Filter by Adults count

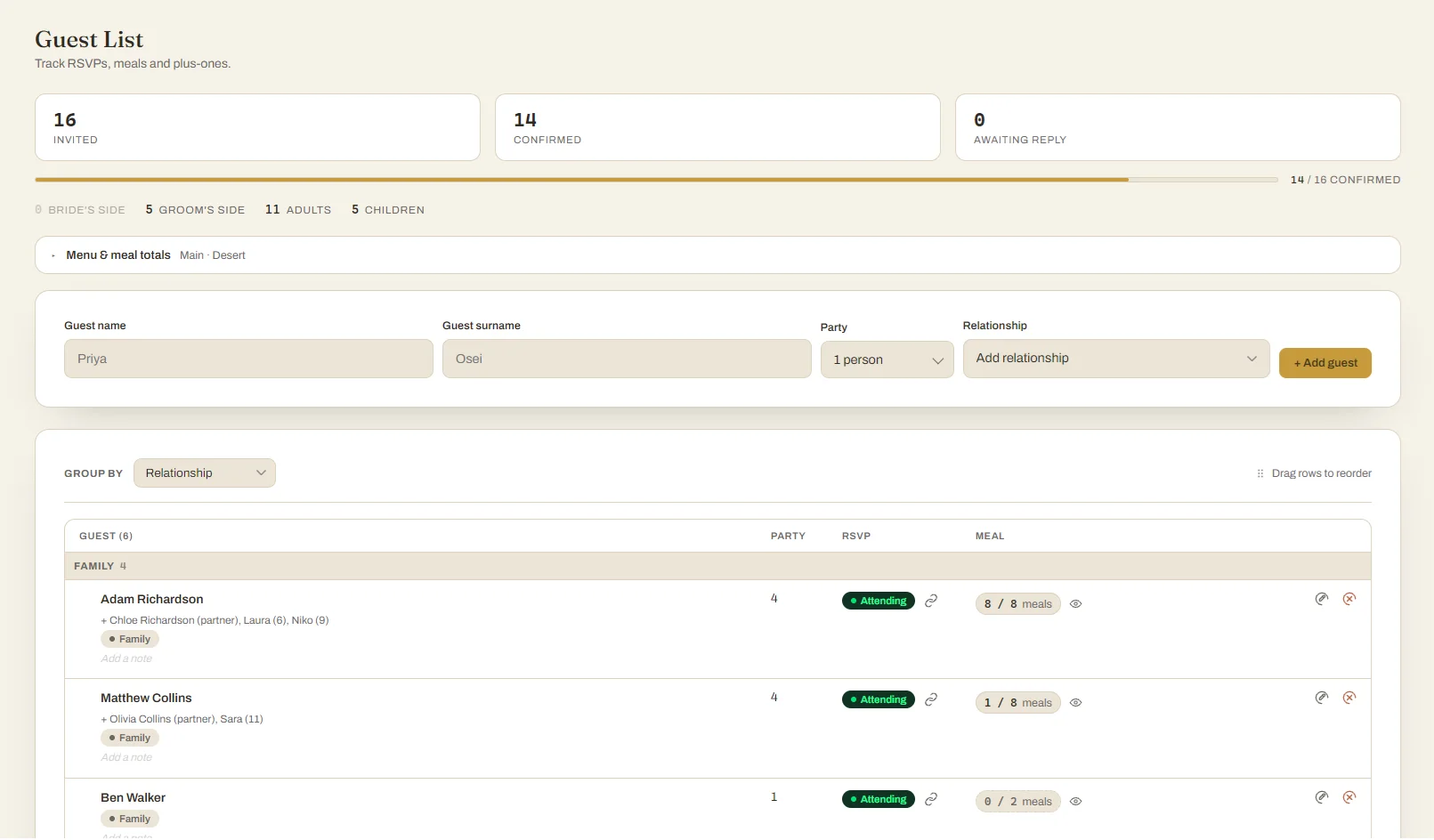(x=298, y=210)
